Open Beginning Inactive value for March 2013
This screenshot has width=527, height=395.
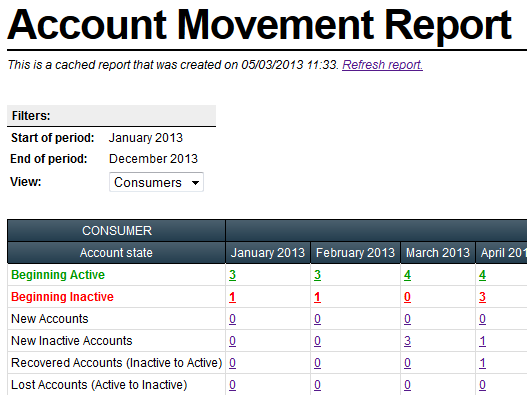(x=407, y=297)
